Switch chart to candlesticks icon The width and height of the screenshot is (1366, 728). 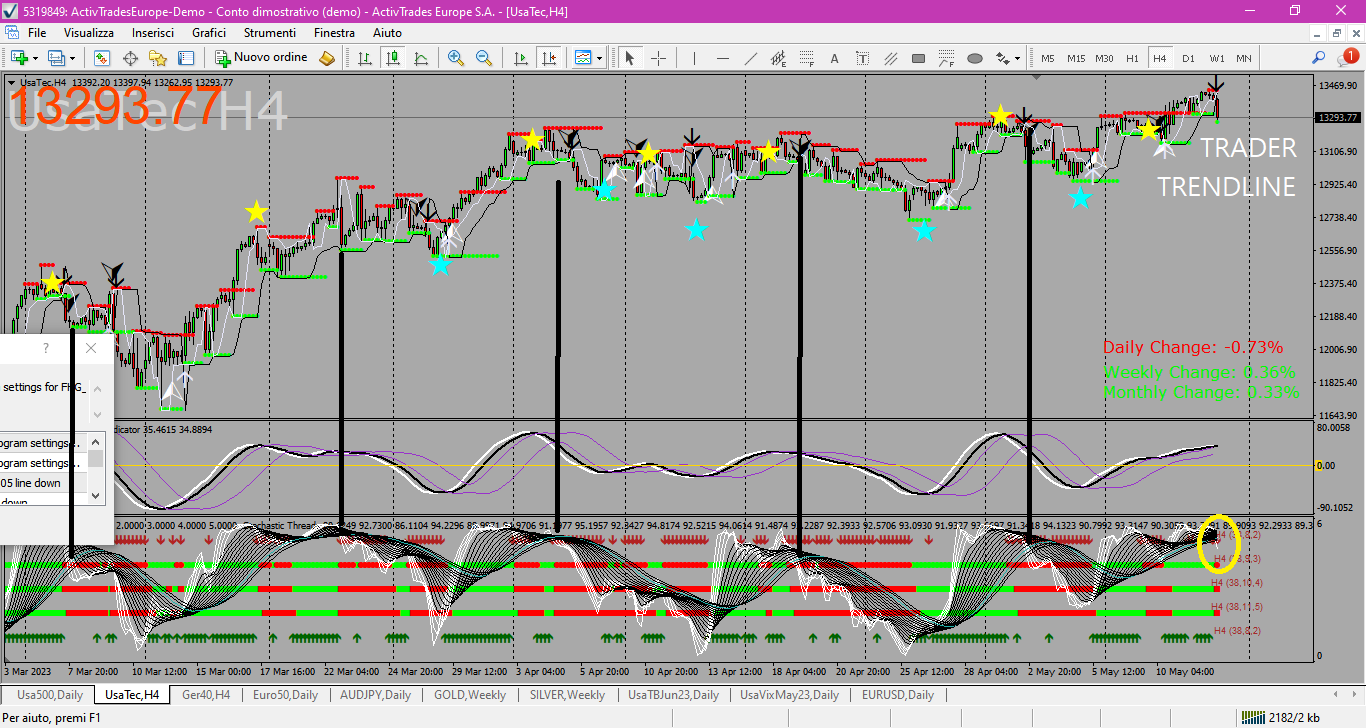pos(394,58)
